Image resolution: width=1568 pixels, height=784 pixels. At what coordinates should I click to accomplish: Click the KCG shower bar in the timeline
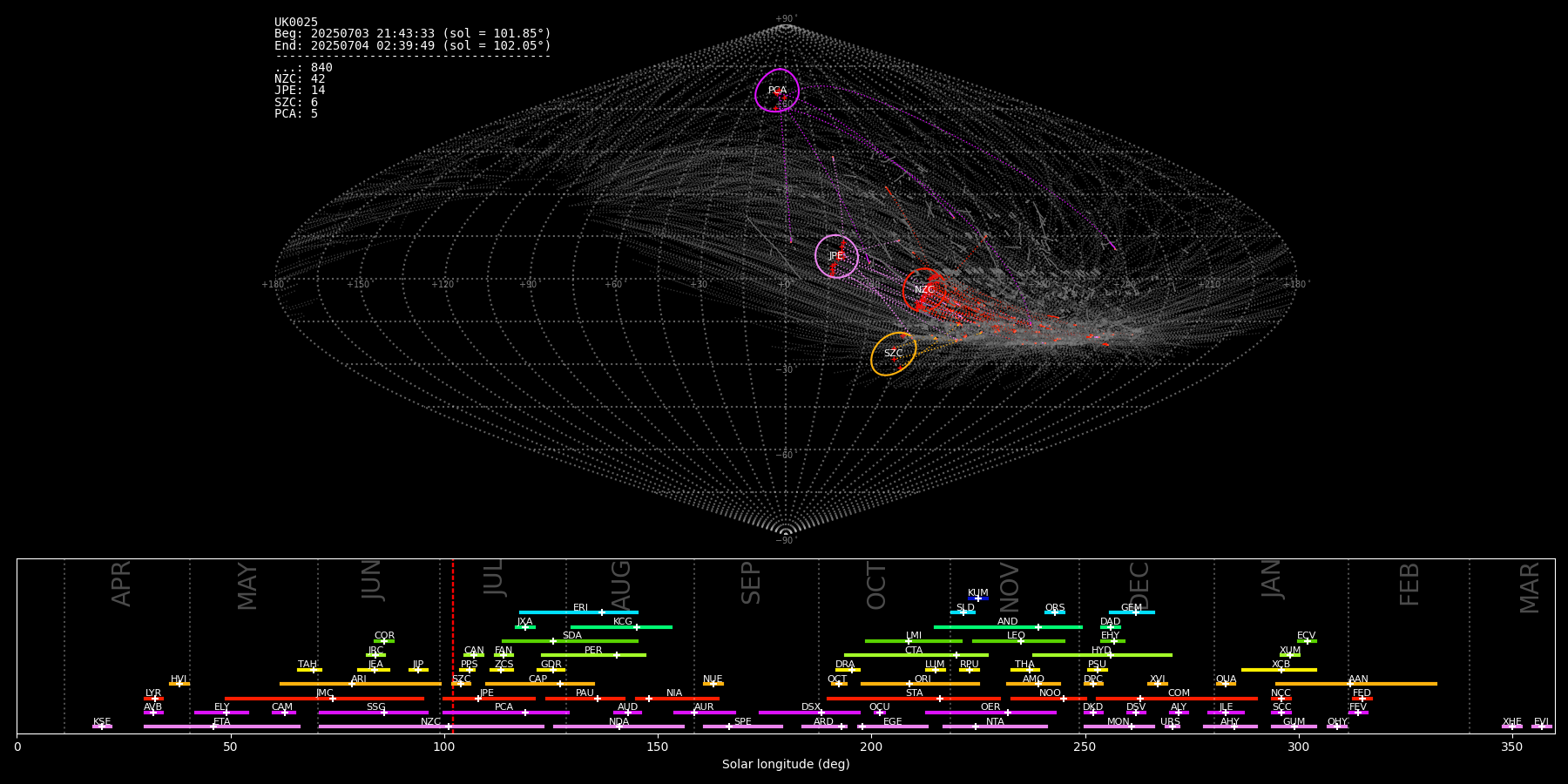click(621, 627)
